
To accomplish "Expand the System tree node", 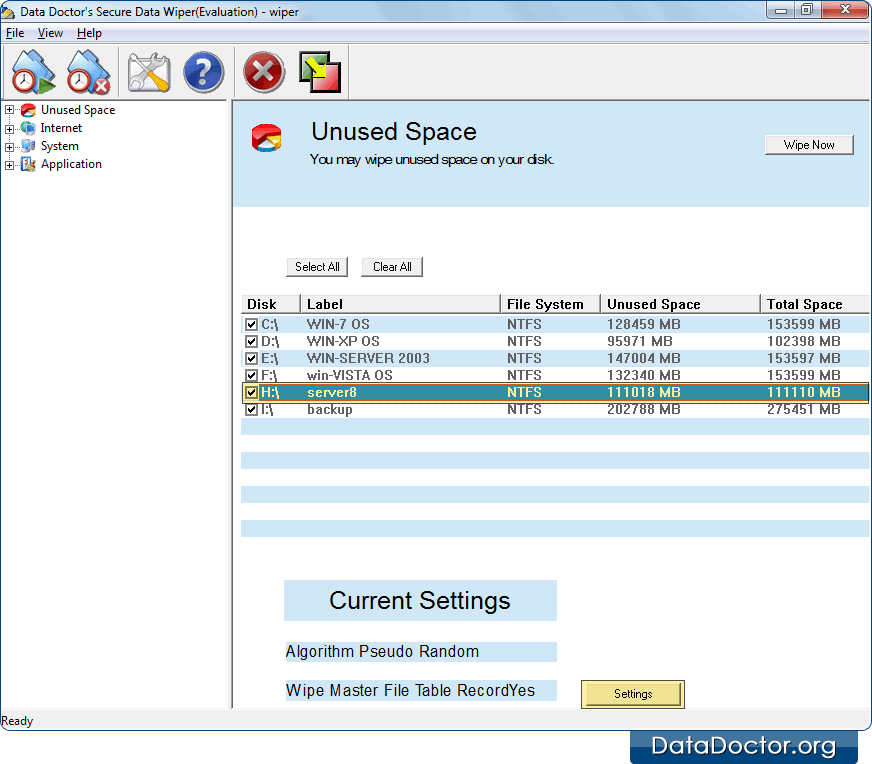I will (x=9, y=147).
